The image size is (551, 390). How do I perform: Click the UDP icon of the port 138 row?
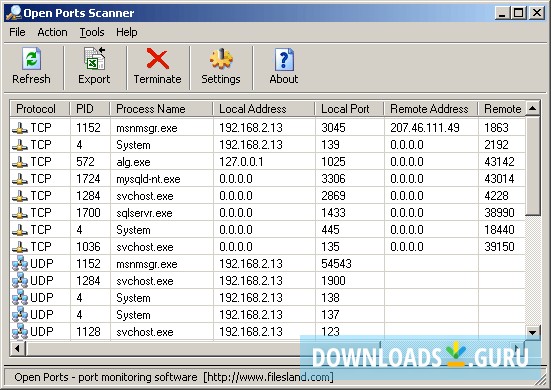tap(20, 298)
